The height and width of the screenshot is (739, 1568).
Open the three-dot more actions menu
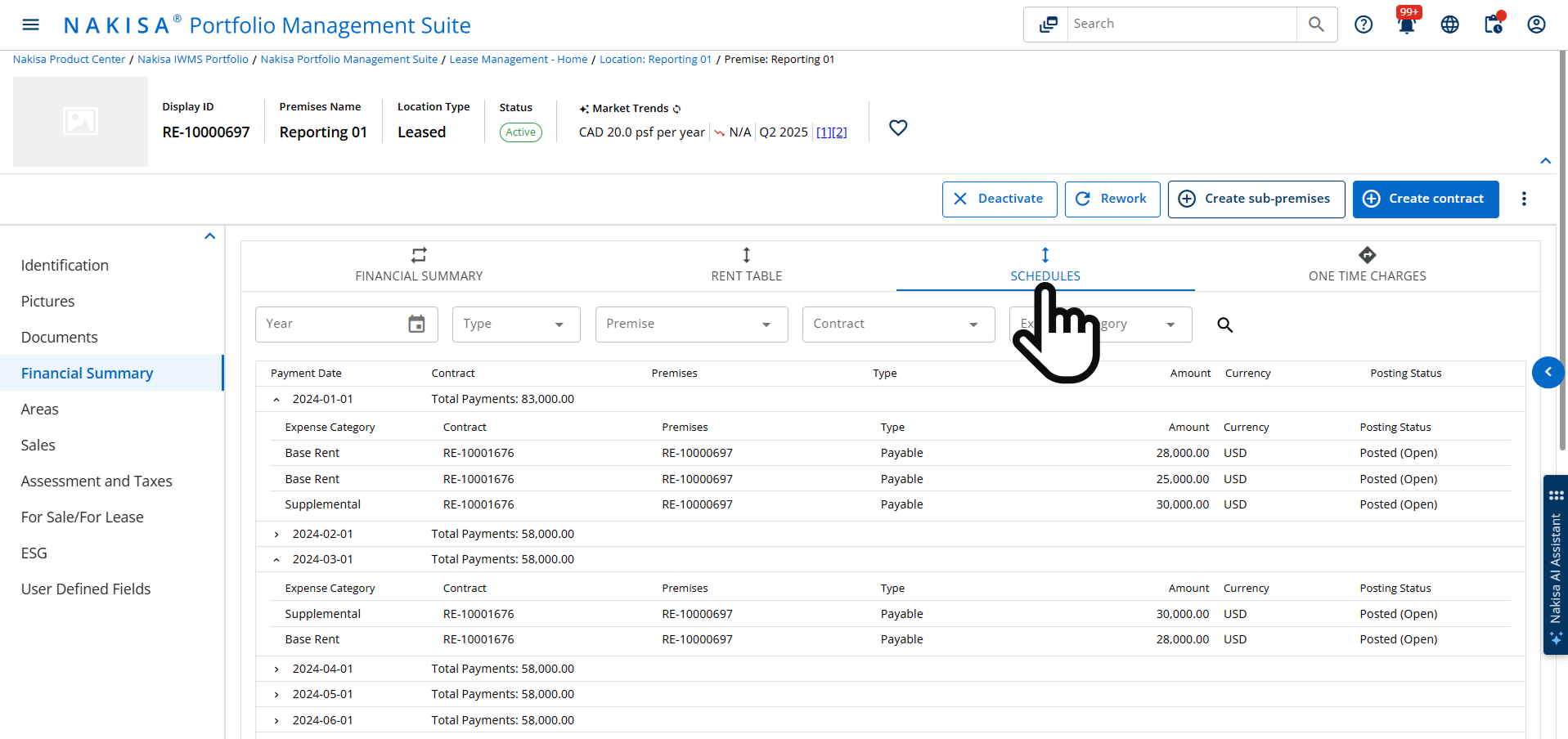coord(1523,199)
